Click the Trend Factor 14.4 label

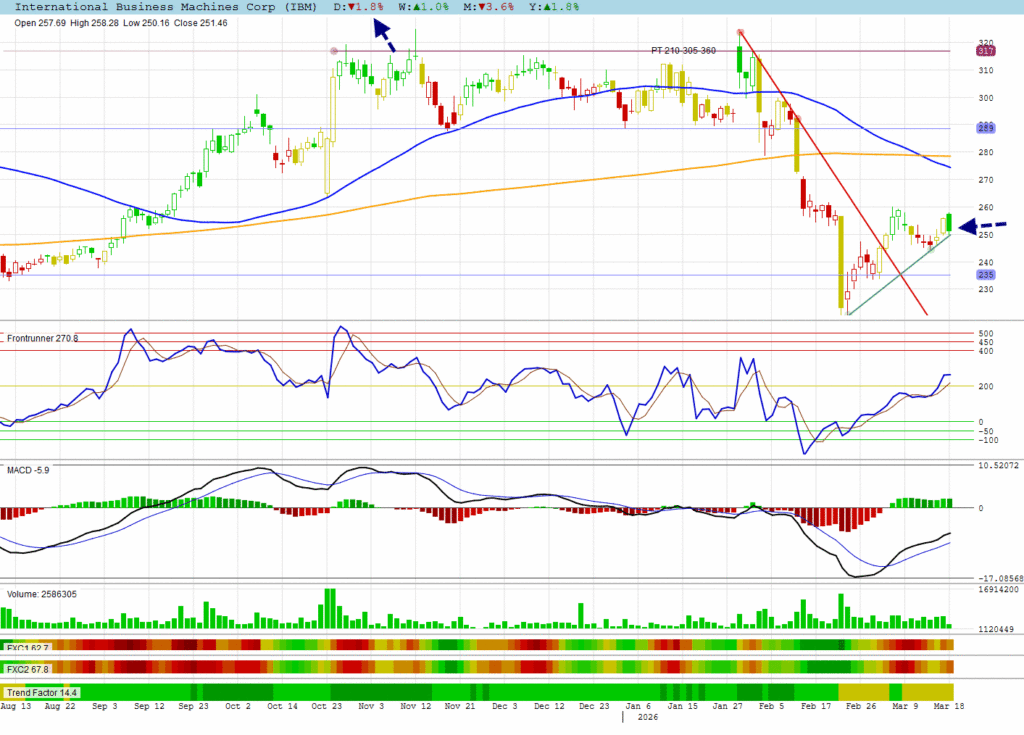[42, 692]
